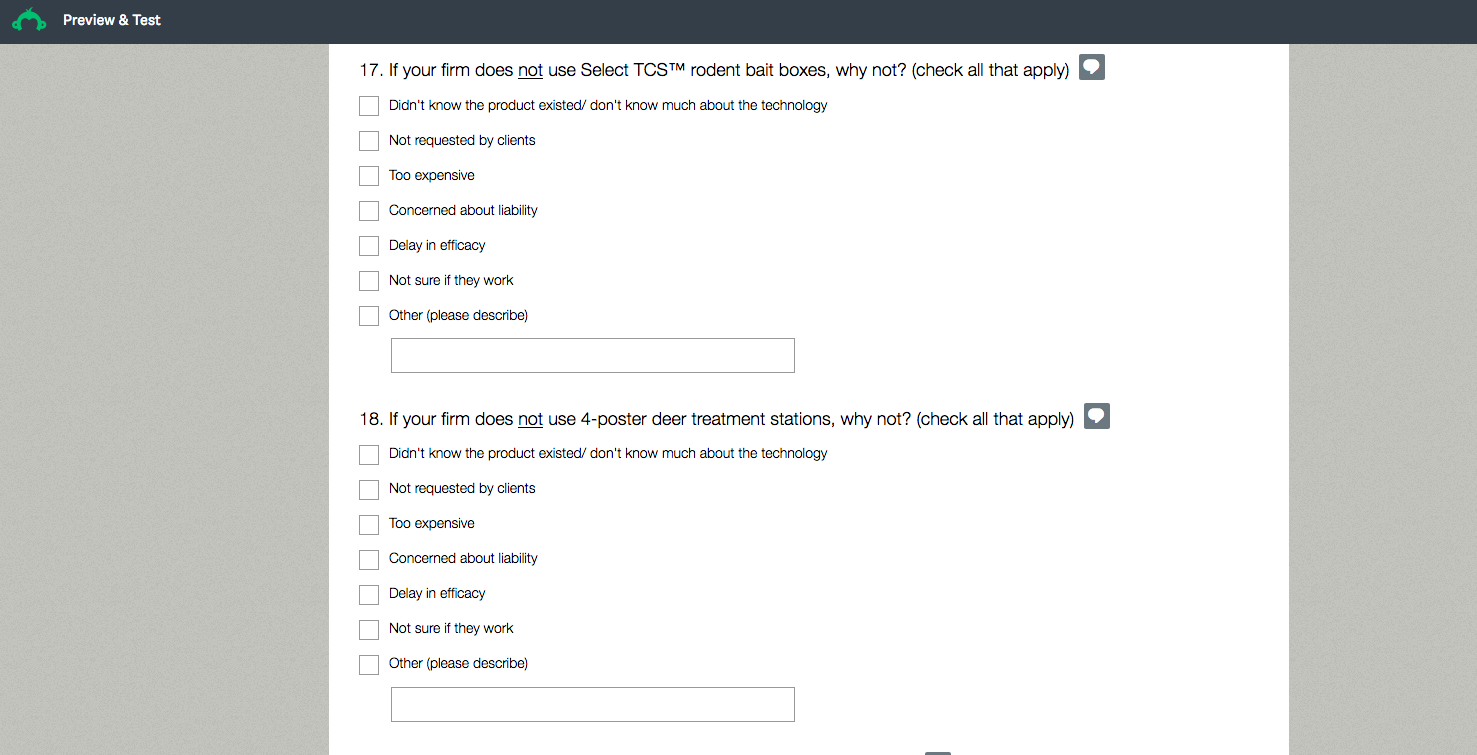
Task: Click the Other description field for question 17
Action: [x=592, y=356]
